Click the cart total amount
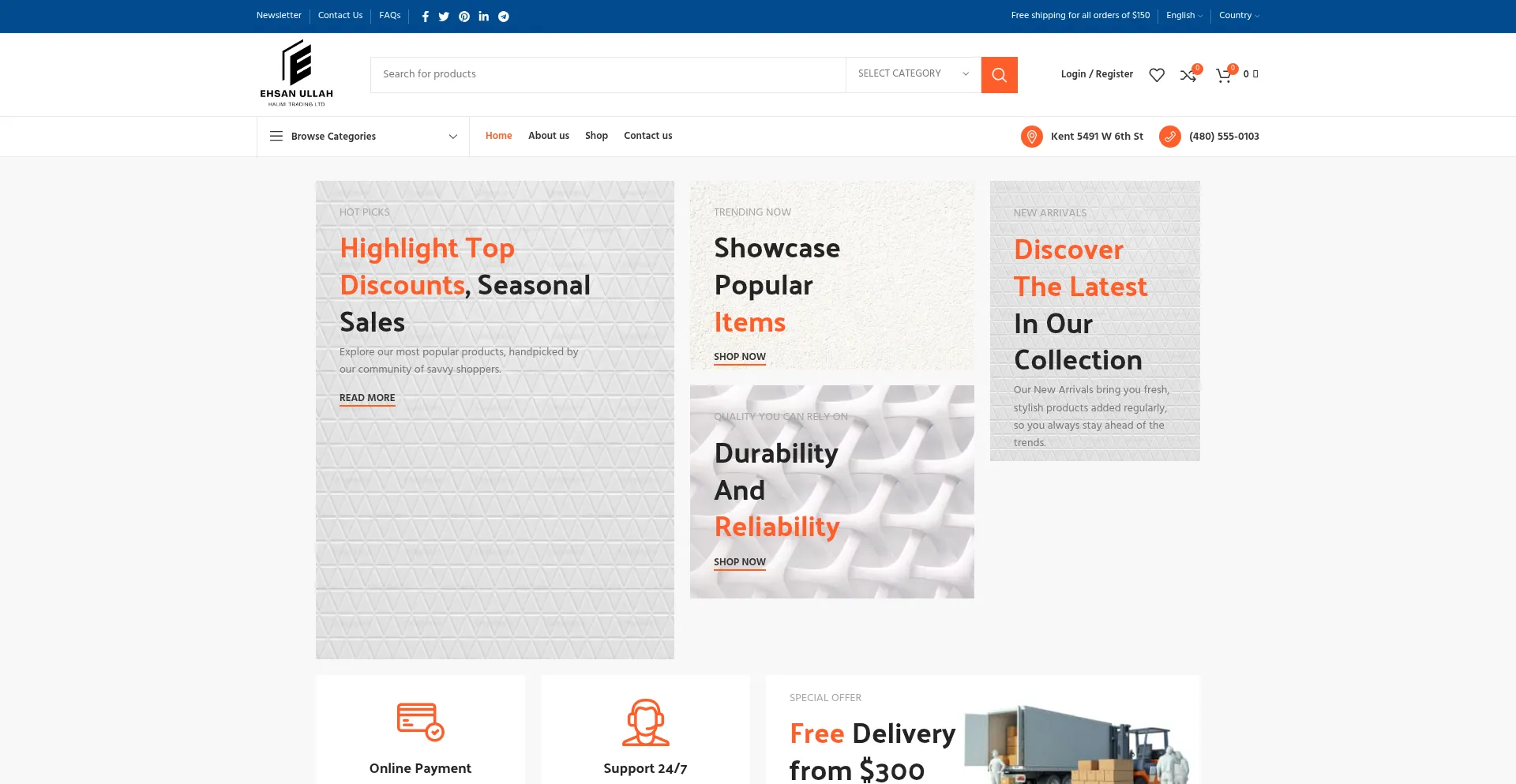 pos(1251,74)
